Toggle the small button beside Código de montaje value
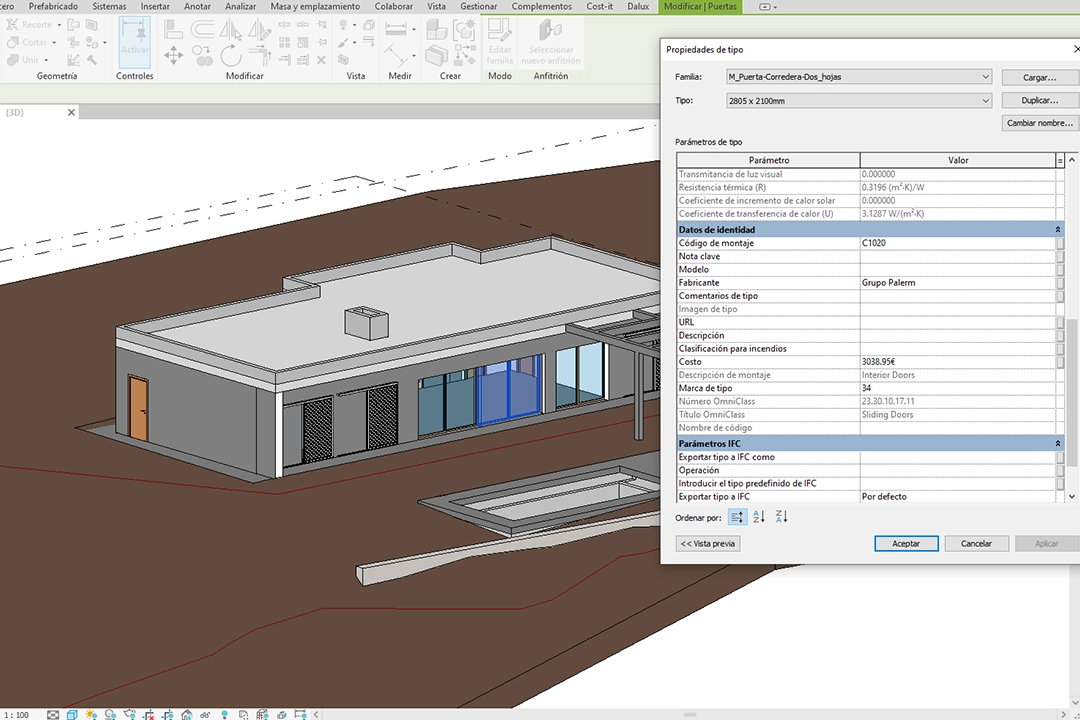This screenshot has height=720, width=1080. coord(1060,243)
